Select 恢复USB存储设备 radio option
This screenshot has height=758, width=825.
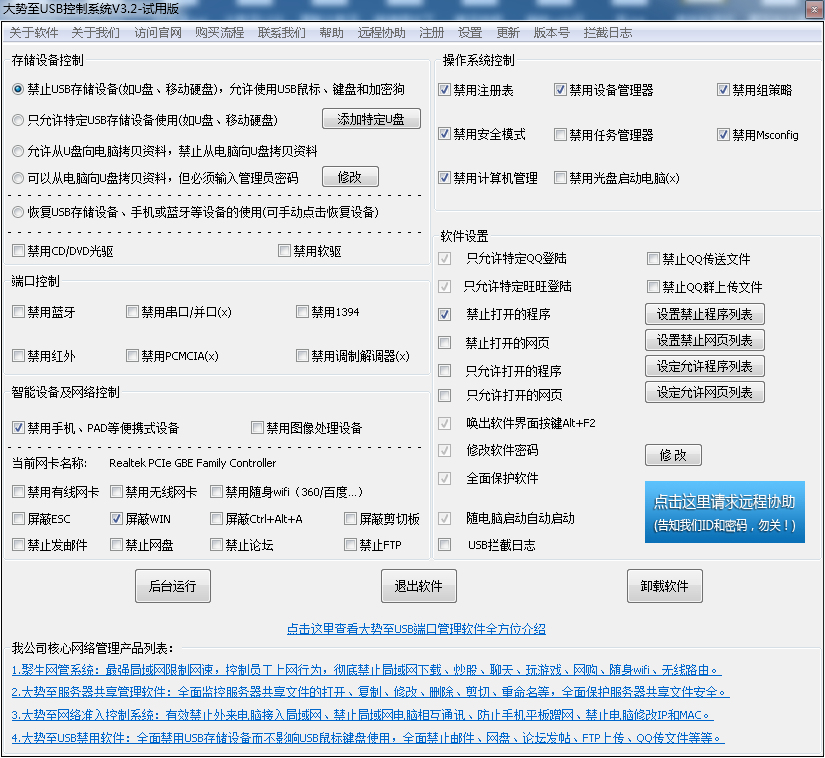18,213
